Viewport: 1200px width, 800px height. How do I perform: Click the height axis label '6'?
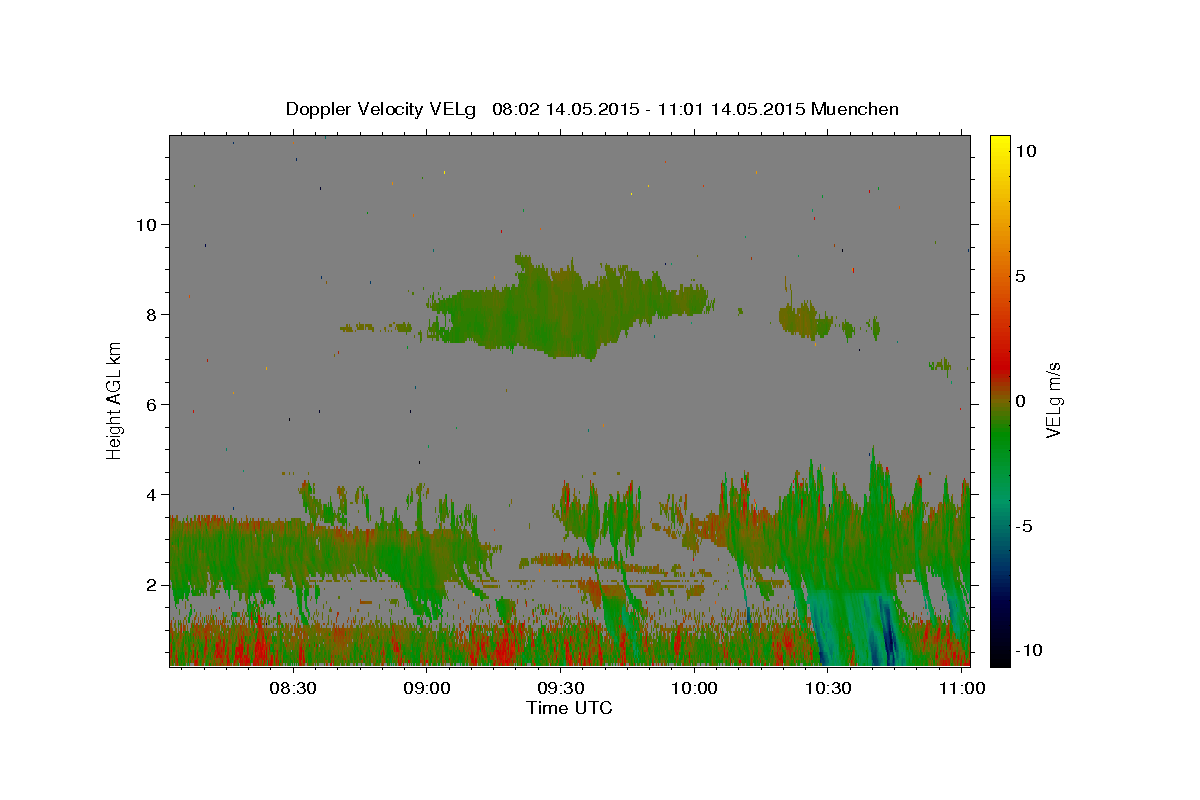(x=152, y=405)
